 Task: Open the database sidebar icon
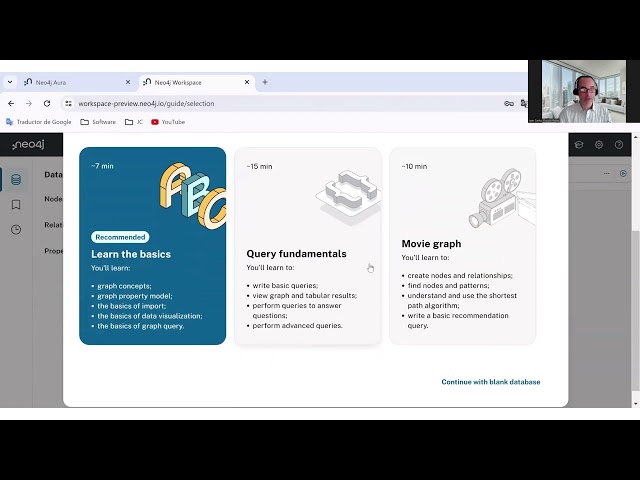pyautogui.click(x=16, y=180)
